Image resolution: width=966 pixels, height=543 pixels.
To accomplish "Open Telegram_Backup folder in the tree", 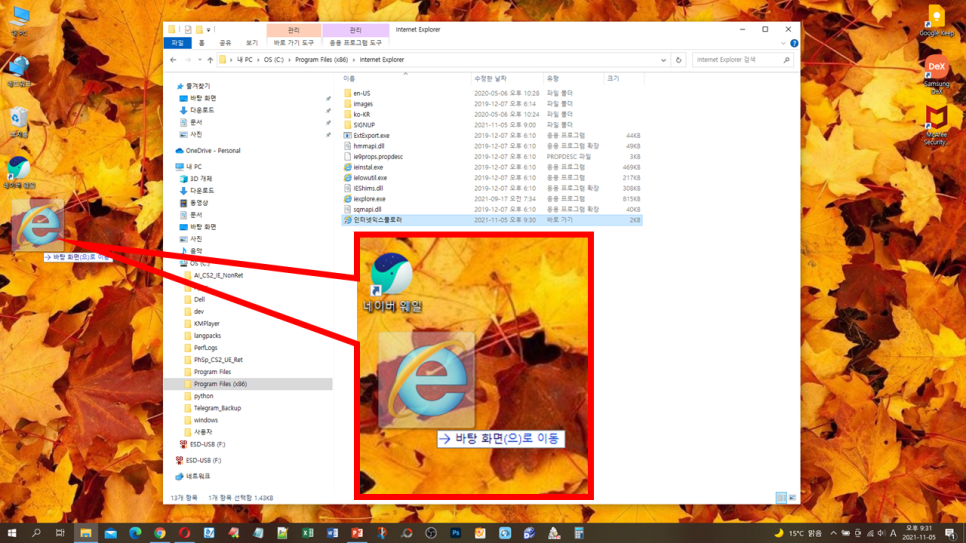I will [x=217, y=407].
